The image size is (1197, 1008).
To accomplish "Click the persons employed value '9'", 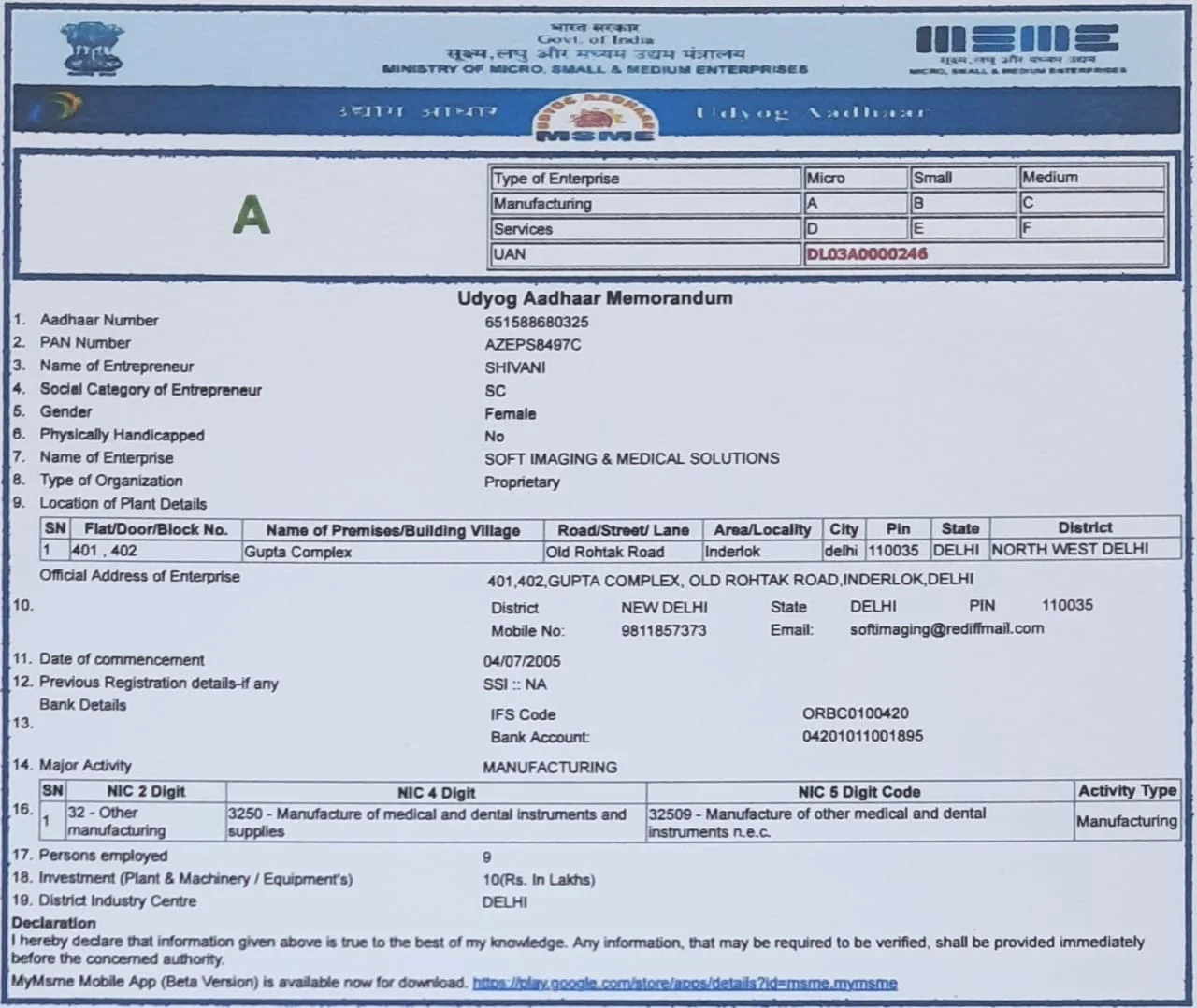I will pos(486,857).
